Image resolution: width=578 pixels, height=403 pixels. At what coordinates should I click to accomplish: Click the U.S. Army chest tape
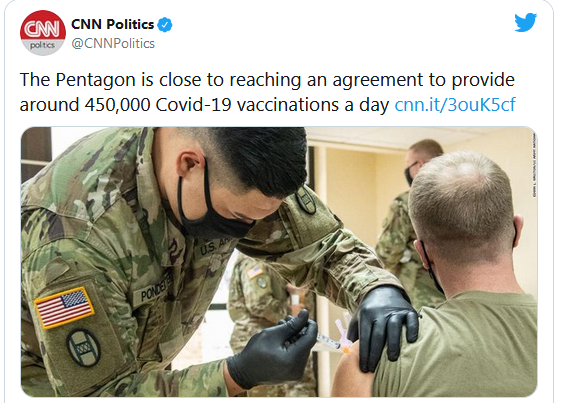pyautogui.click(x=215, y=246)
